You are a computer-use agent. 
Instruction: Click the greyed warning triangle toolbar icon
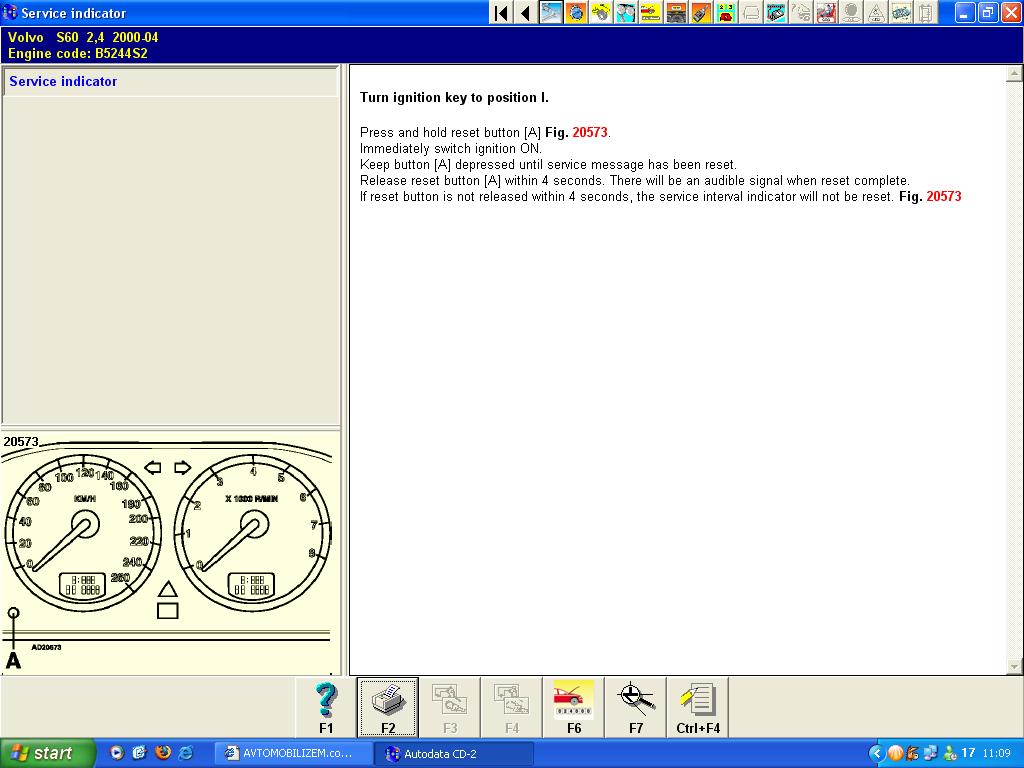[x=876, y=12]
